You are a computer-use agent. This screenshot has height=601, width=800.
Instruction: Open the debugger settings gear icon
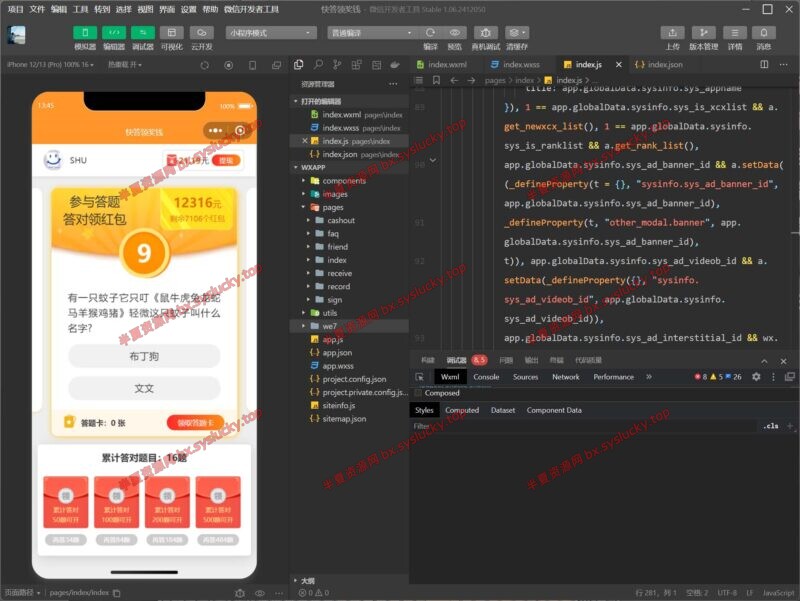tap(756, 377)
